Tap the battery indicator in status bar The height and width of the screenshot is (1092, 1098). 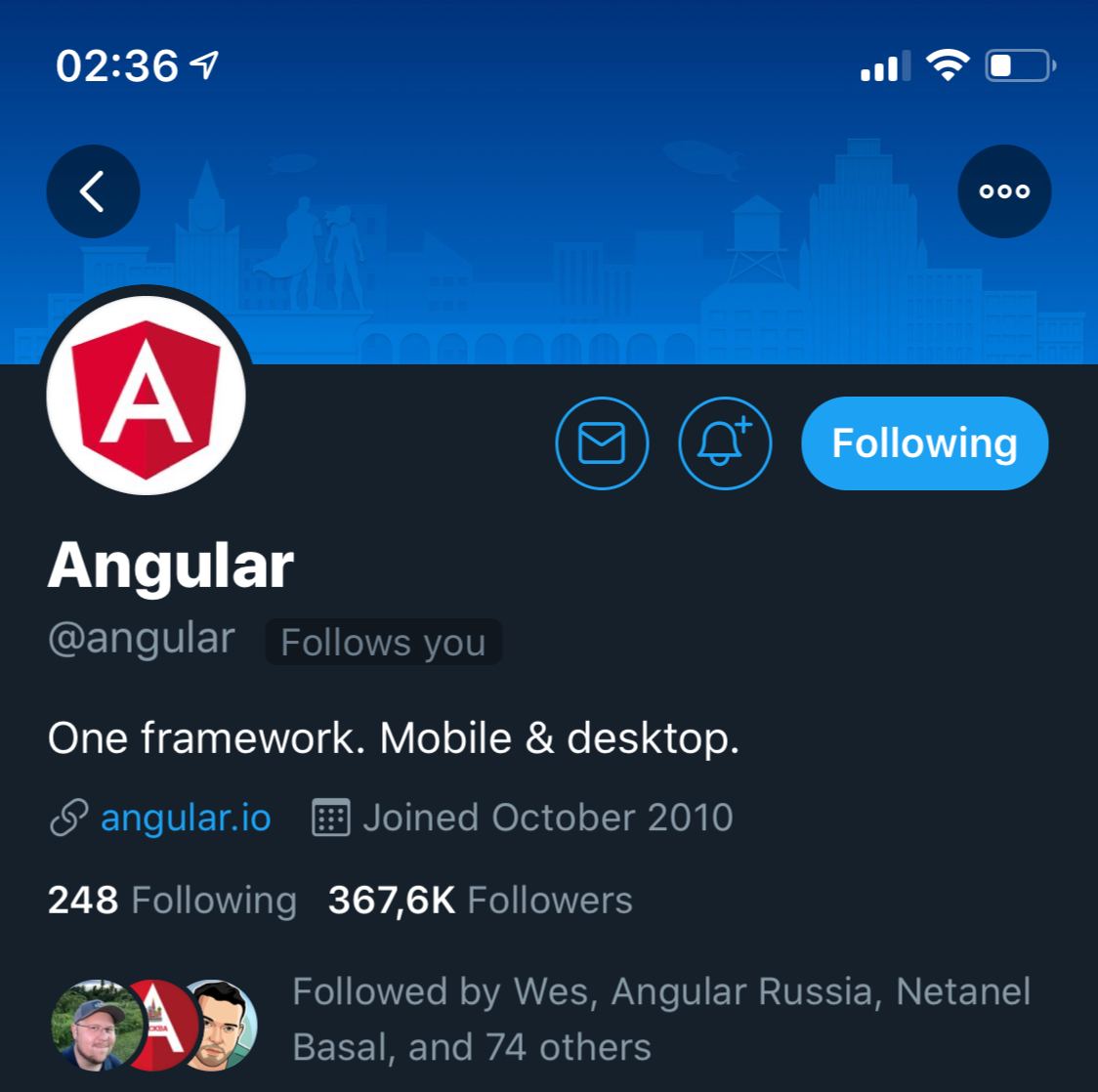click(x=1020, y=65)
